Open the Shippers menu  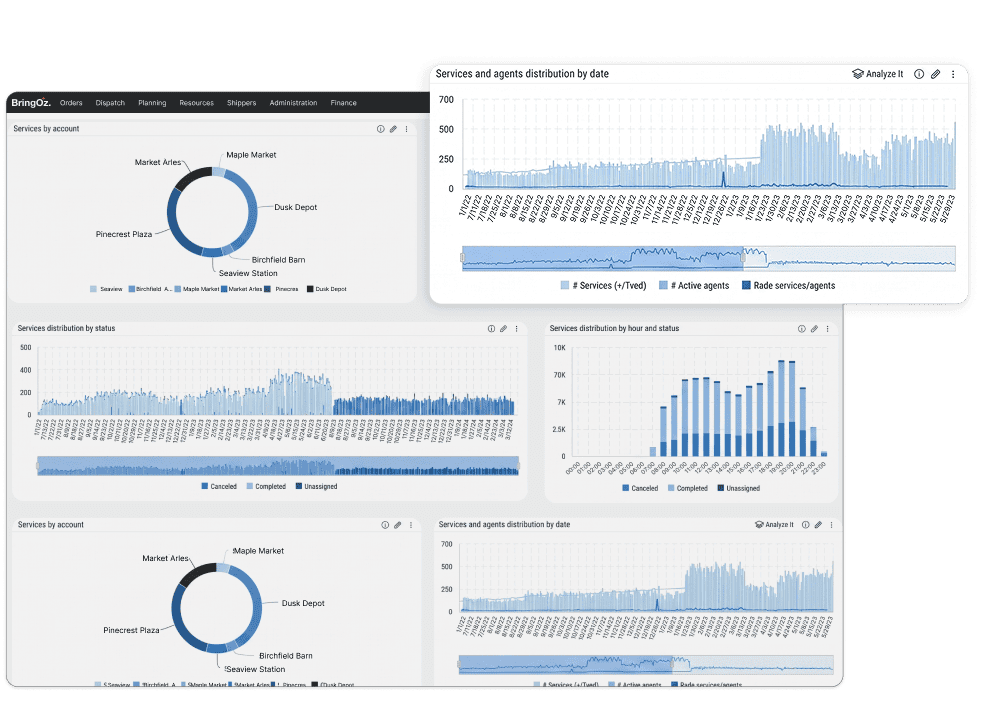click(241, 103)
